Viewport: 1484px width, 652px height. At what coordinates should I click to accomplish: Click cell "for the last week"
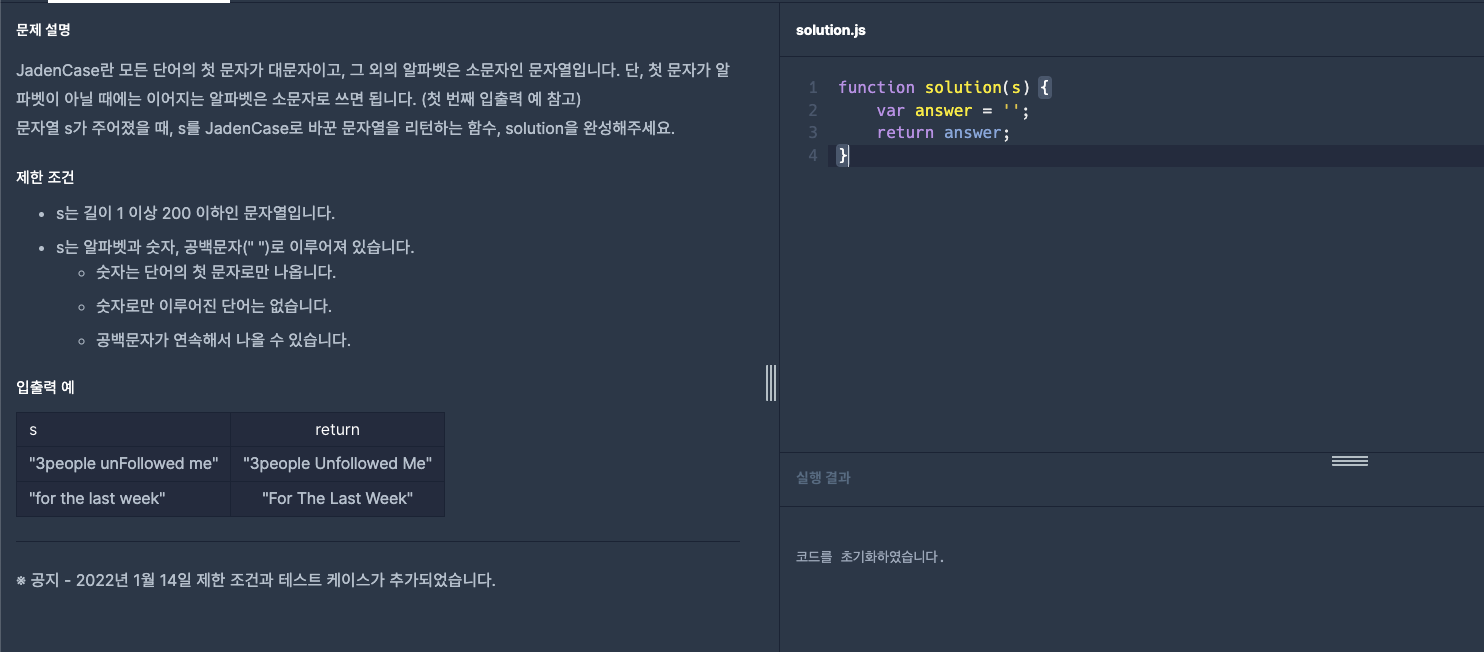tap(124, 498)
